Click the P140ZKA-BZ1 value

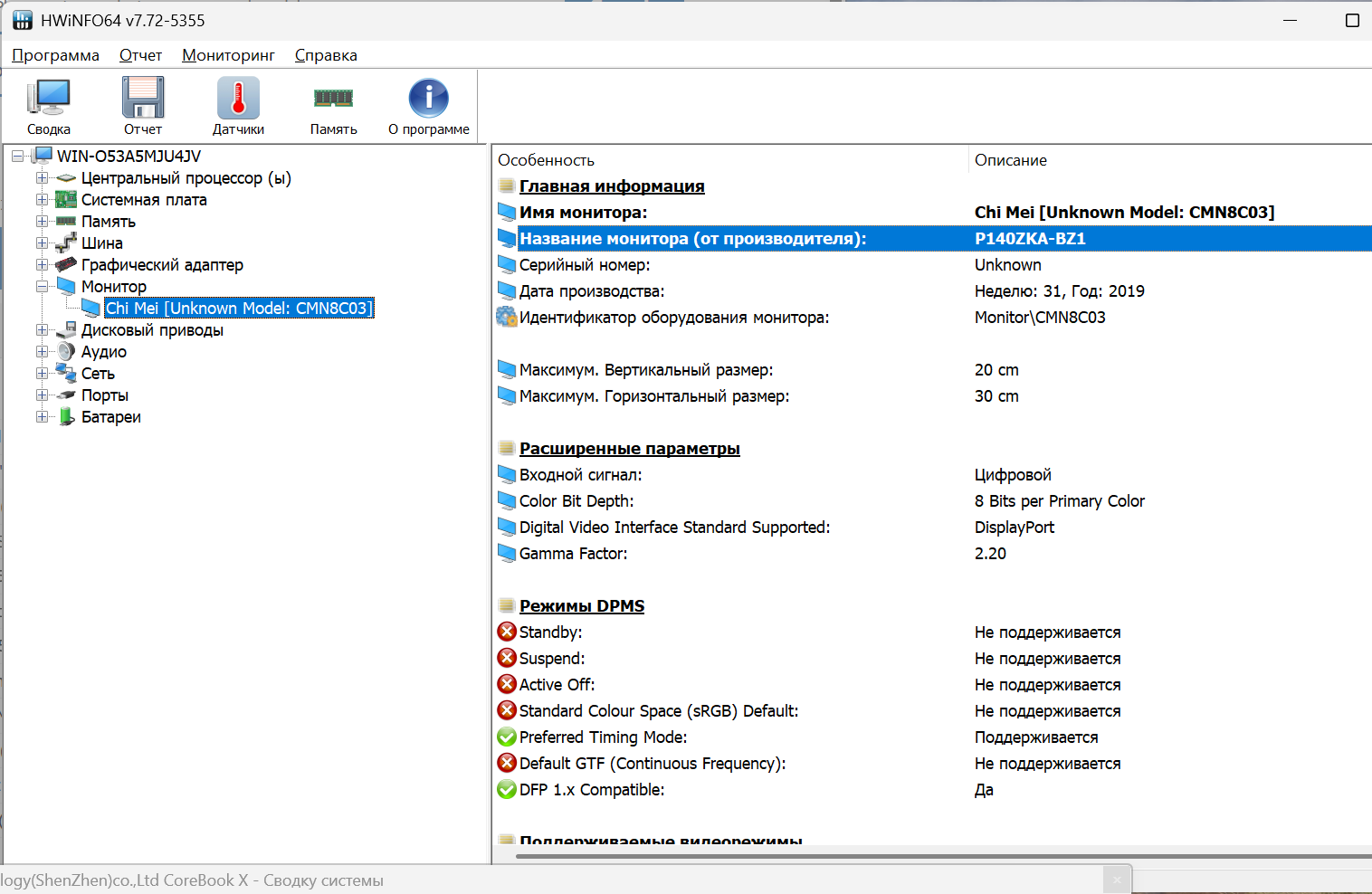click(1030, 239)
